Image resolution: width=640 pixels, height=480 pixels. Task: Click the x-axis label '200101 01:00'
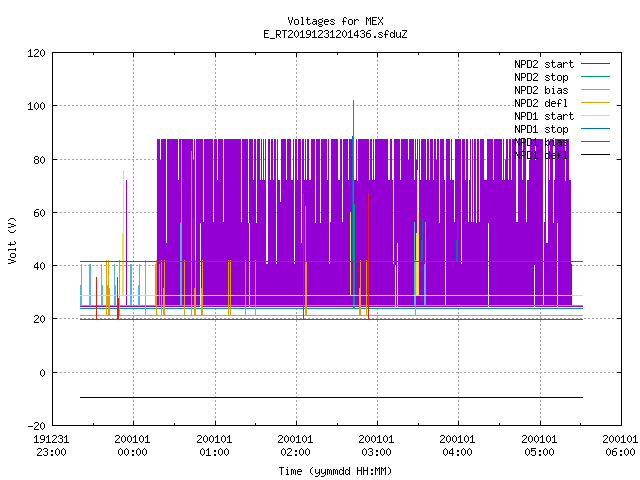click(214, 446)
